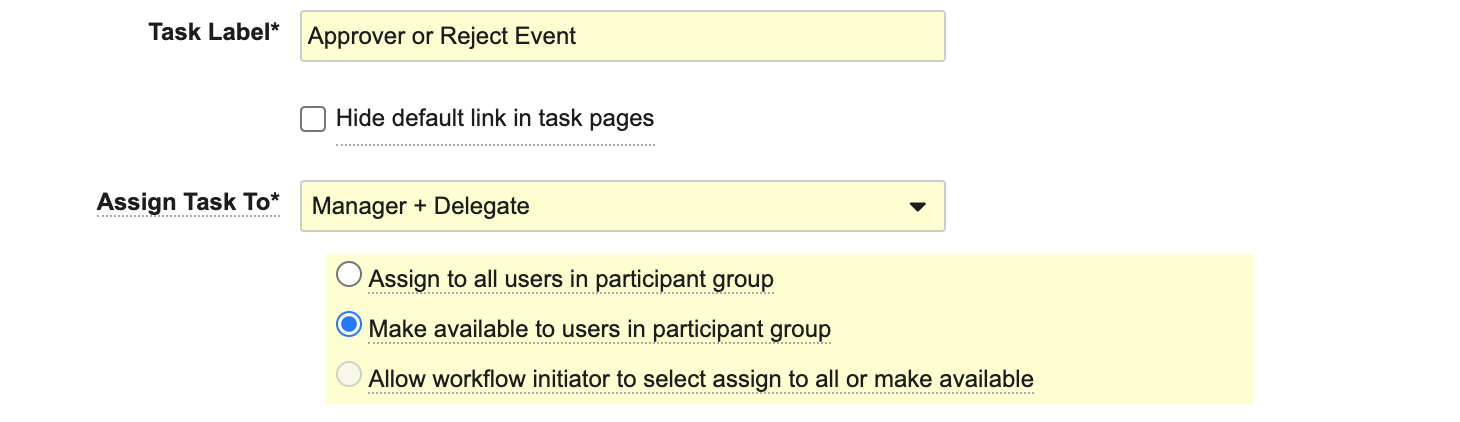Click the "Assign Task To" field label
The height and width of the screenshot is (422, 1460).
183,202
